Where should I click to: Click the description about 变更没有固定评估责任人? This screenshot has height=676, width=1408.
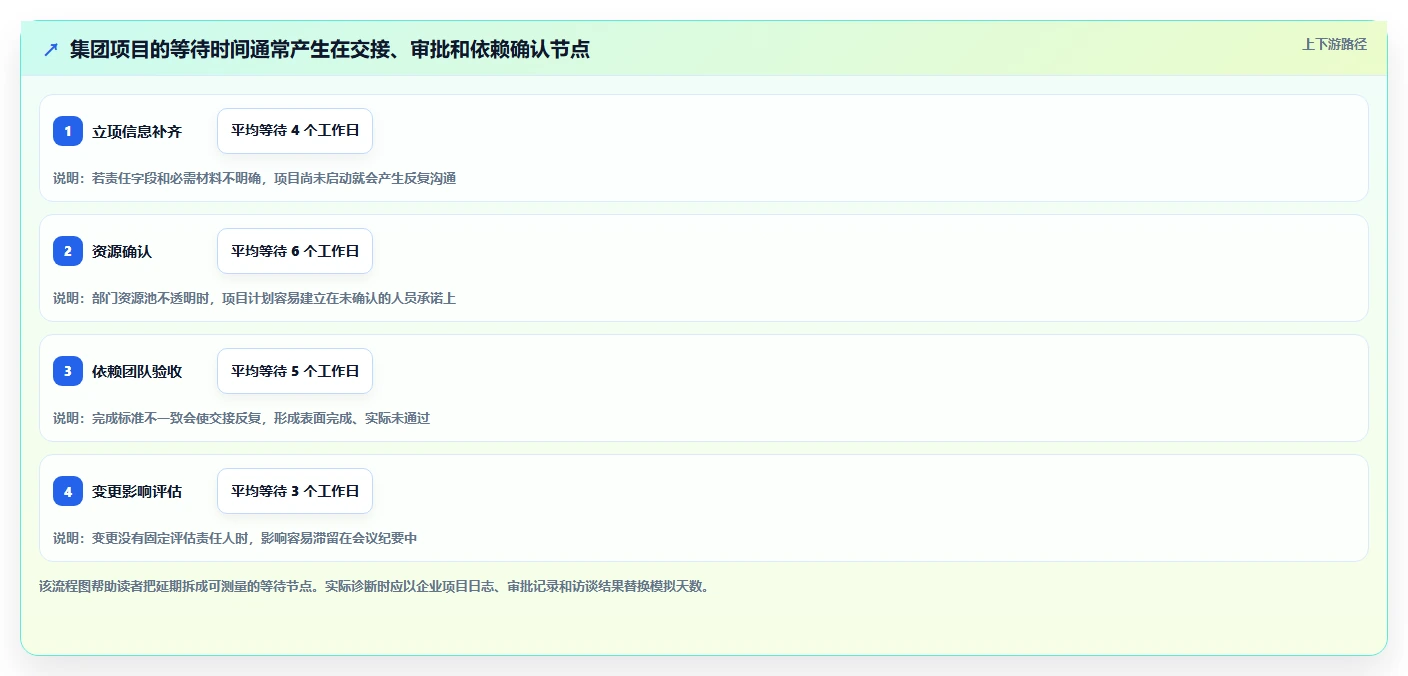click(235, 538)
